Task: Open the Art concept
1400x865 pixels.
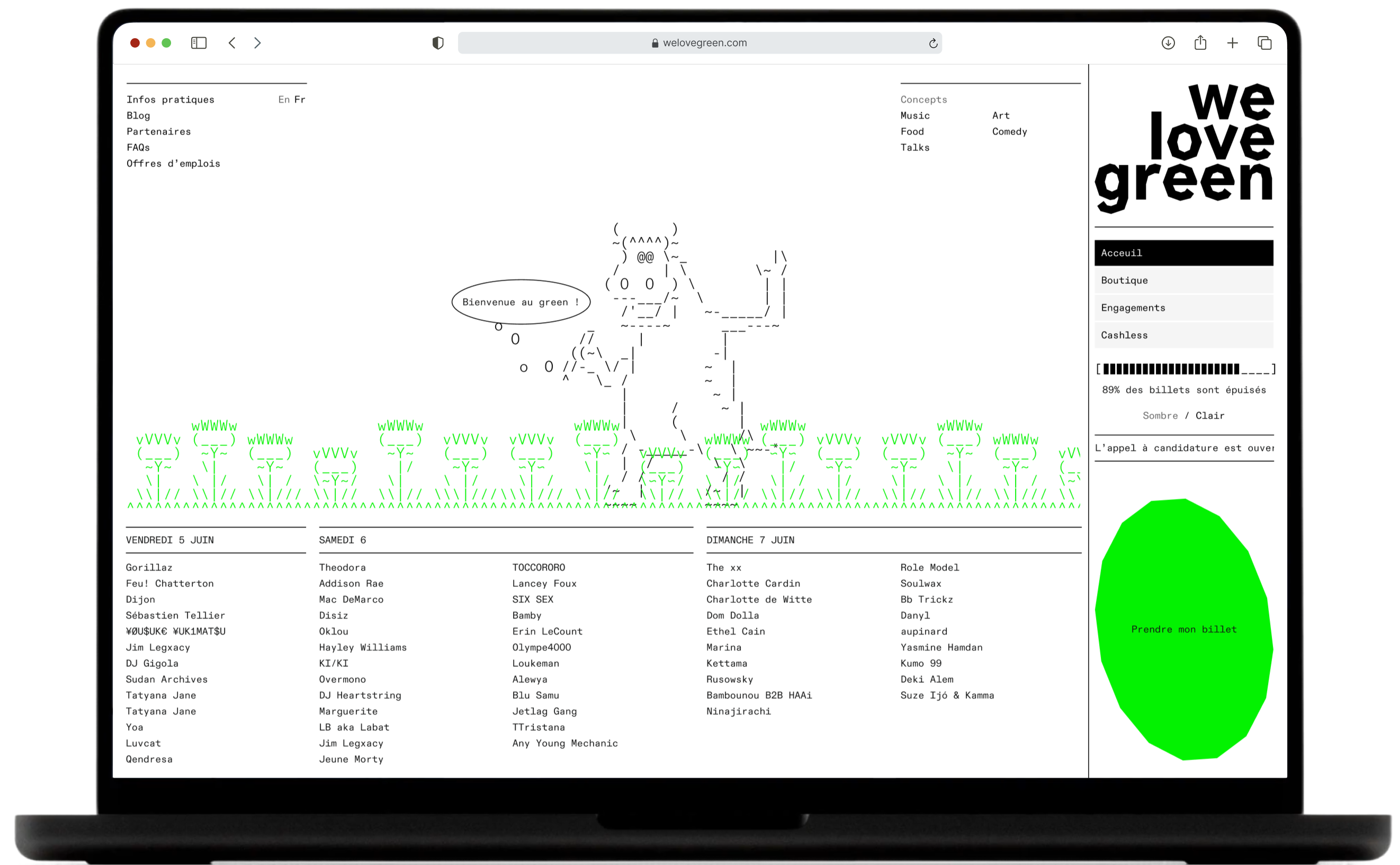Action: tap(1000, 115)
